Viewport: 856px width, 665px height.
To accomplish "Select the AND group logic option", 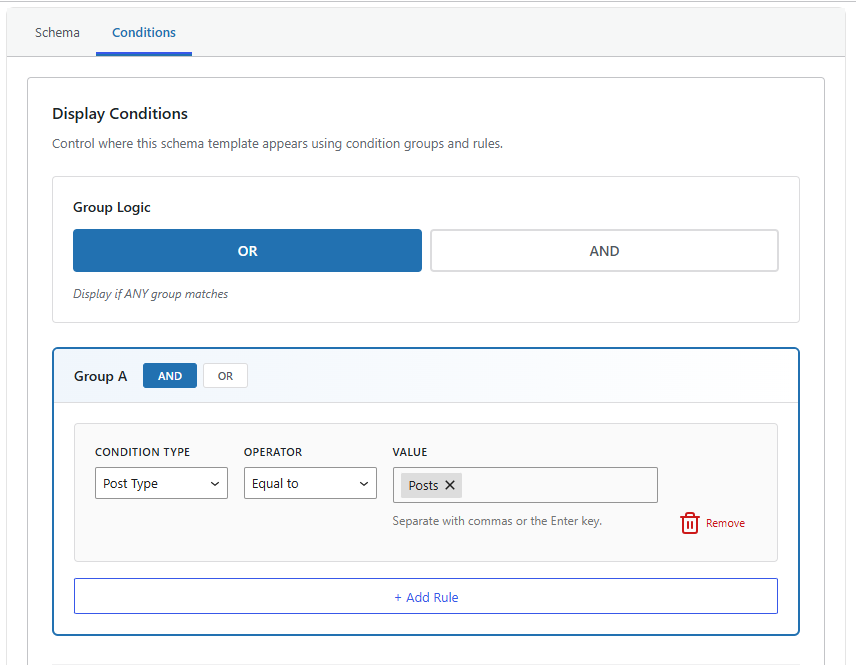I will [603, 250].
